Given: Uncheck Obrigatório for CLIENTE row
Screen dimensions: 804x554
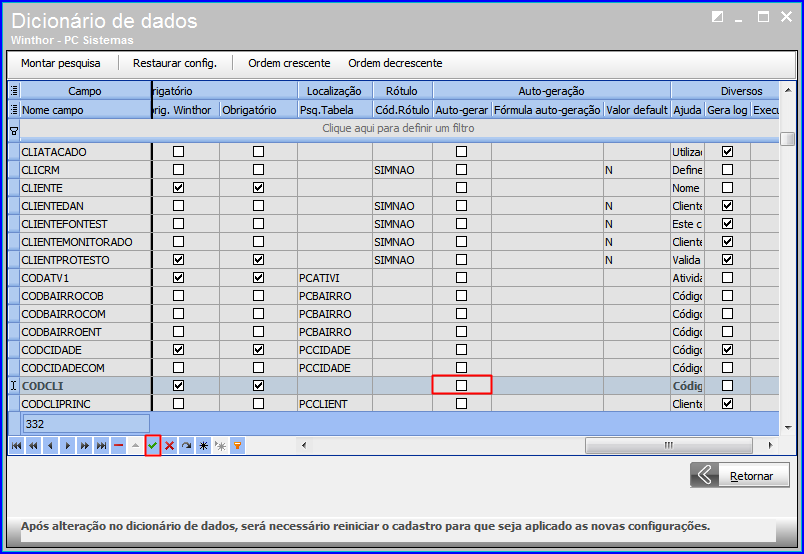Looking at the screenshot, I should click(258, 188).
